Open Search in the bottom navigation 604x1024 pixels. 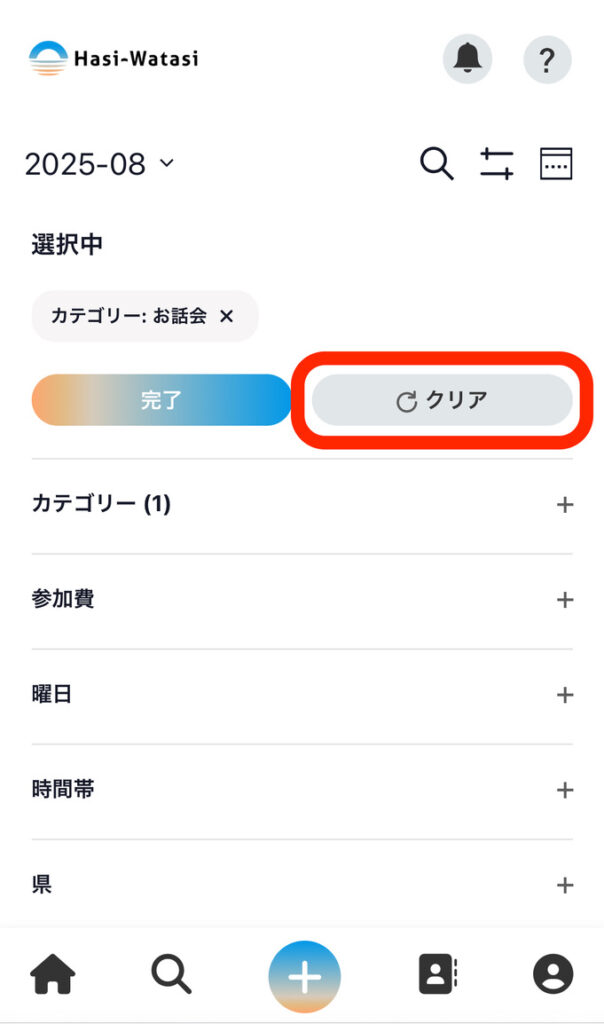click(171, 975)
